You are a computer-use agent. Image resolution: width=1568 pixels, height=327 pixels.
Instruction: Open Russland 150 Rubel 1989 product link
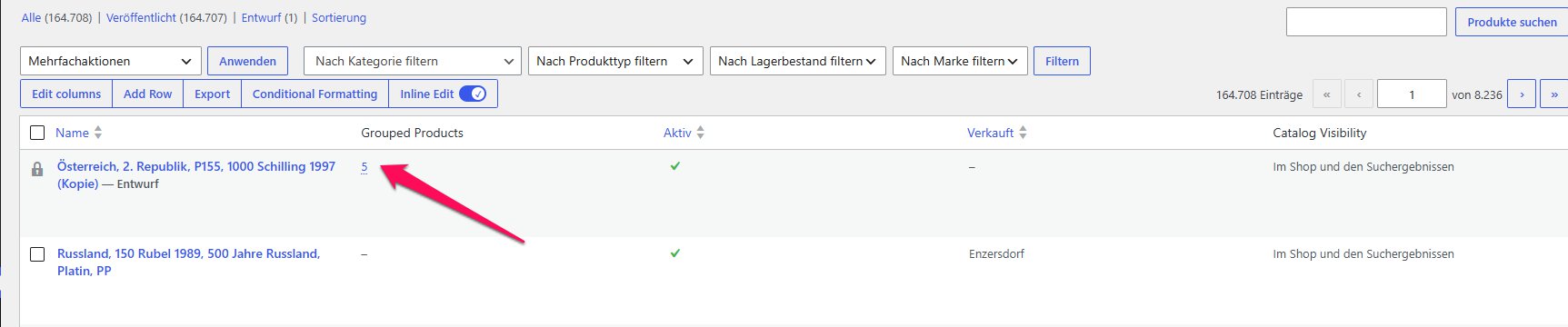tap(188, 262)
